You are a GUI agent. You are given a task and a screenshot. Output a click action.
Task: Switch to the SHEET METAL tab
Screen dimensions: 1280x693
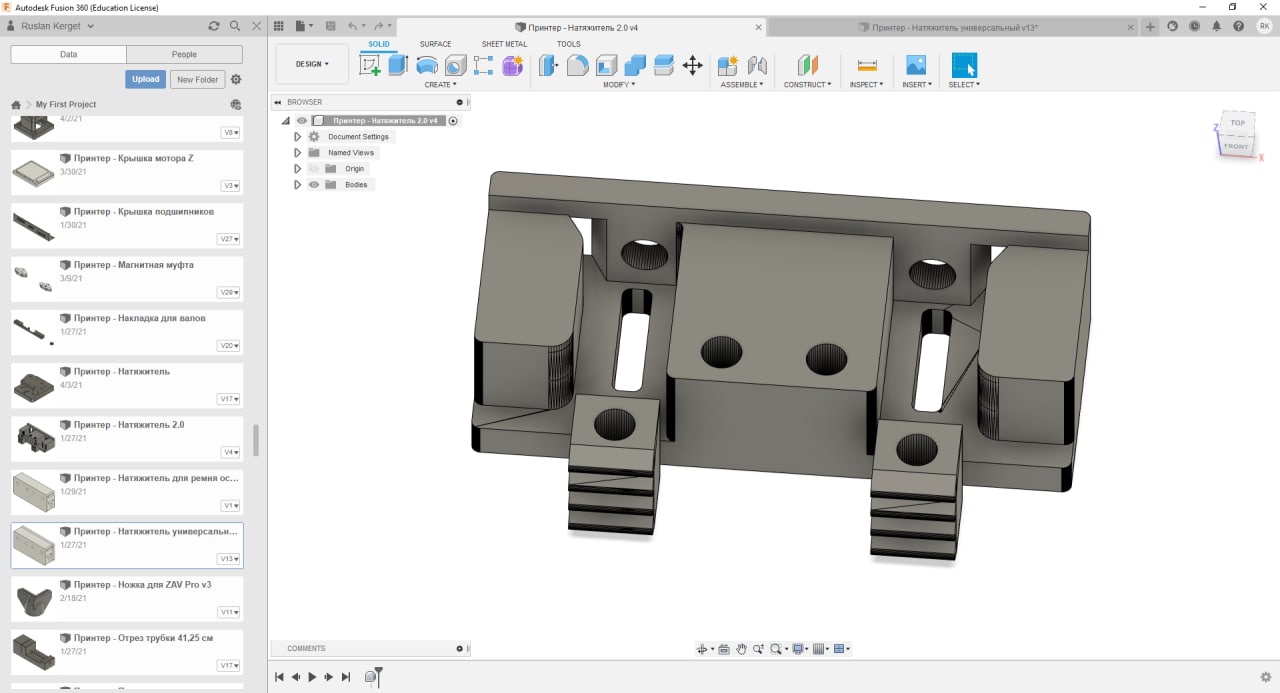pyautogui.click(x=504, y=44)
